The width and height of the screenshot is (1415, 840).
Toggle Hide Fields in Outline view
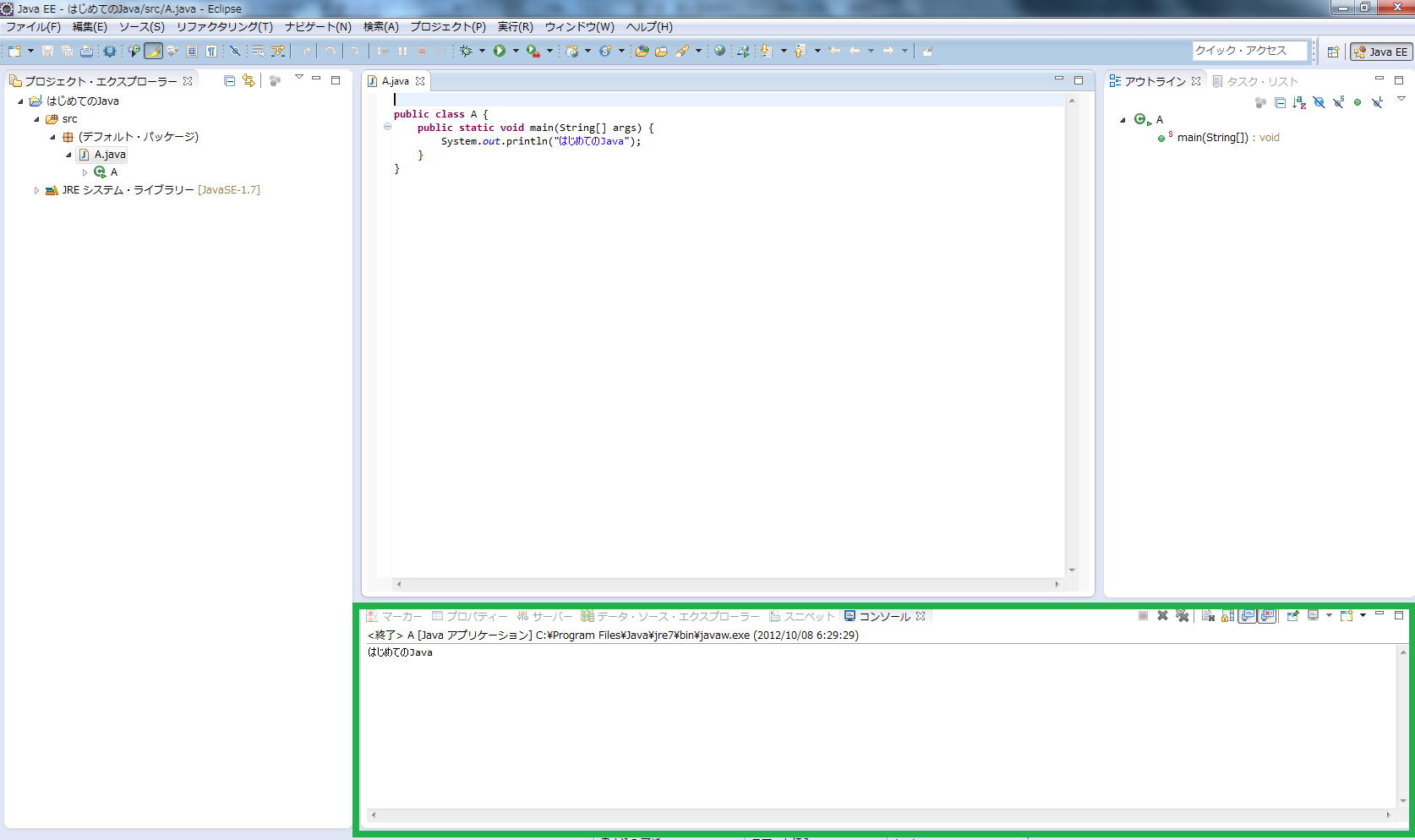[1319, 102]
